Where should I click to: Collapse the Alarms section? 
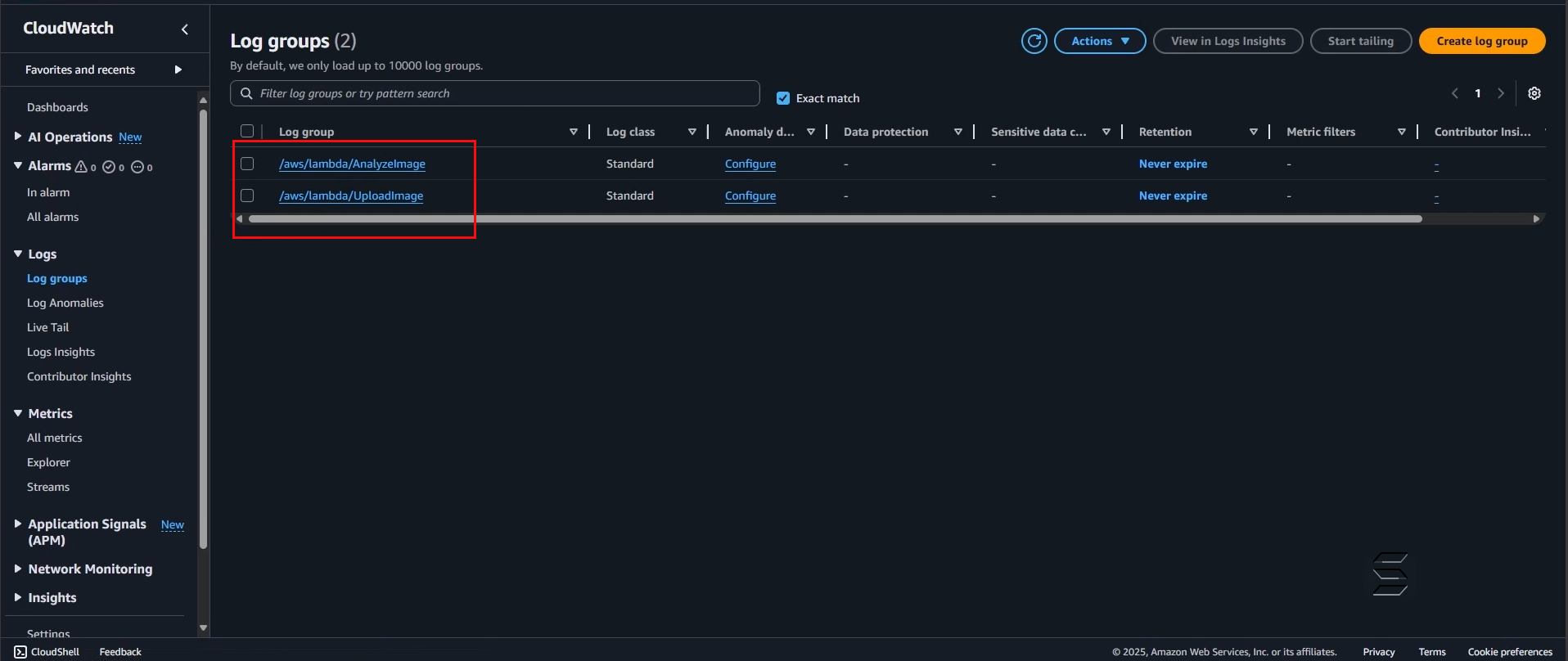click(18, 165)
